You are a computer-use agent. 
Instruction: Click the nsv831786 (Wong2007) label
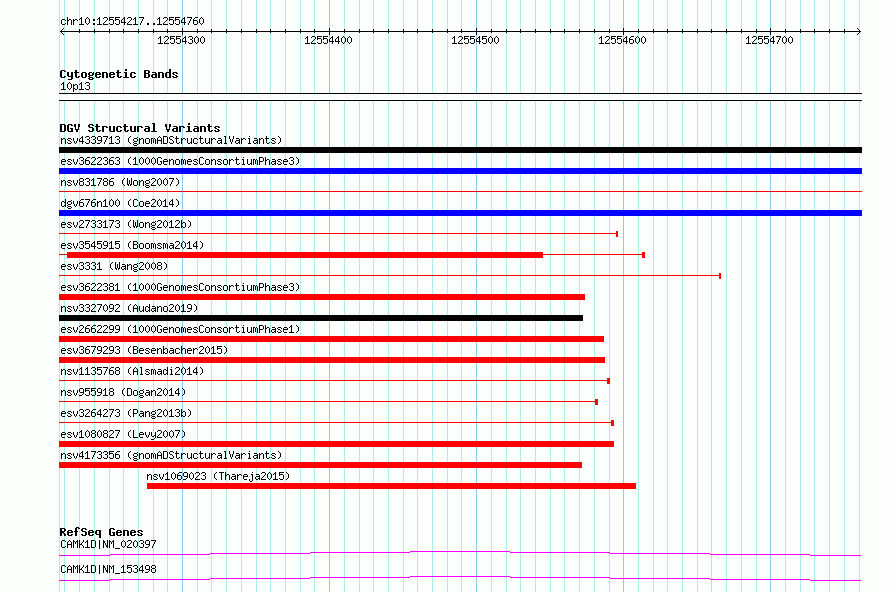click(x=120, y=182)
